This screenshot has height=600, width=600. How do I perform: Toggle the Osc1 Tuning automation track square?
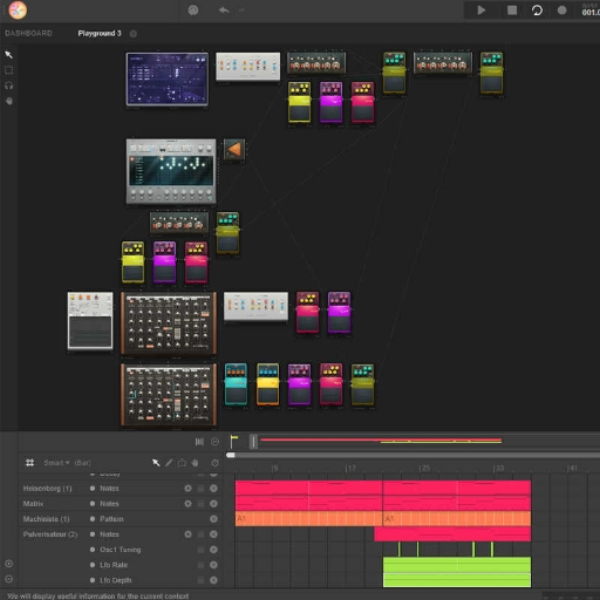click(x=201, y=549)
